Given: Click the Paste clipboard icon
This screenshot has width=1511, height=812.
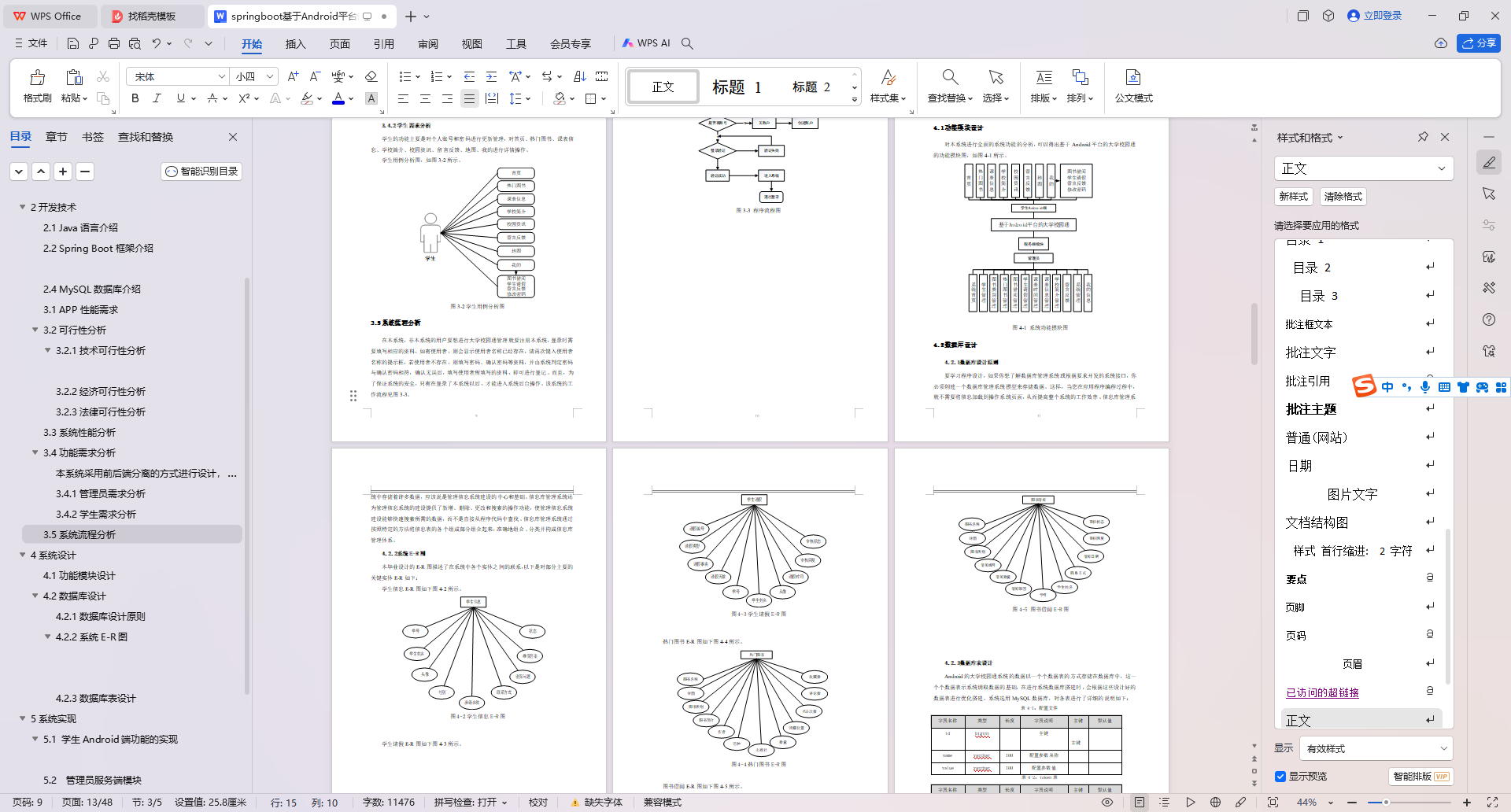Looking at the screenshot, I should [x=74, y=77].
